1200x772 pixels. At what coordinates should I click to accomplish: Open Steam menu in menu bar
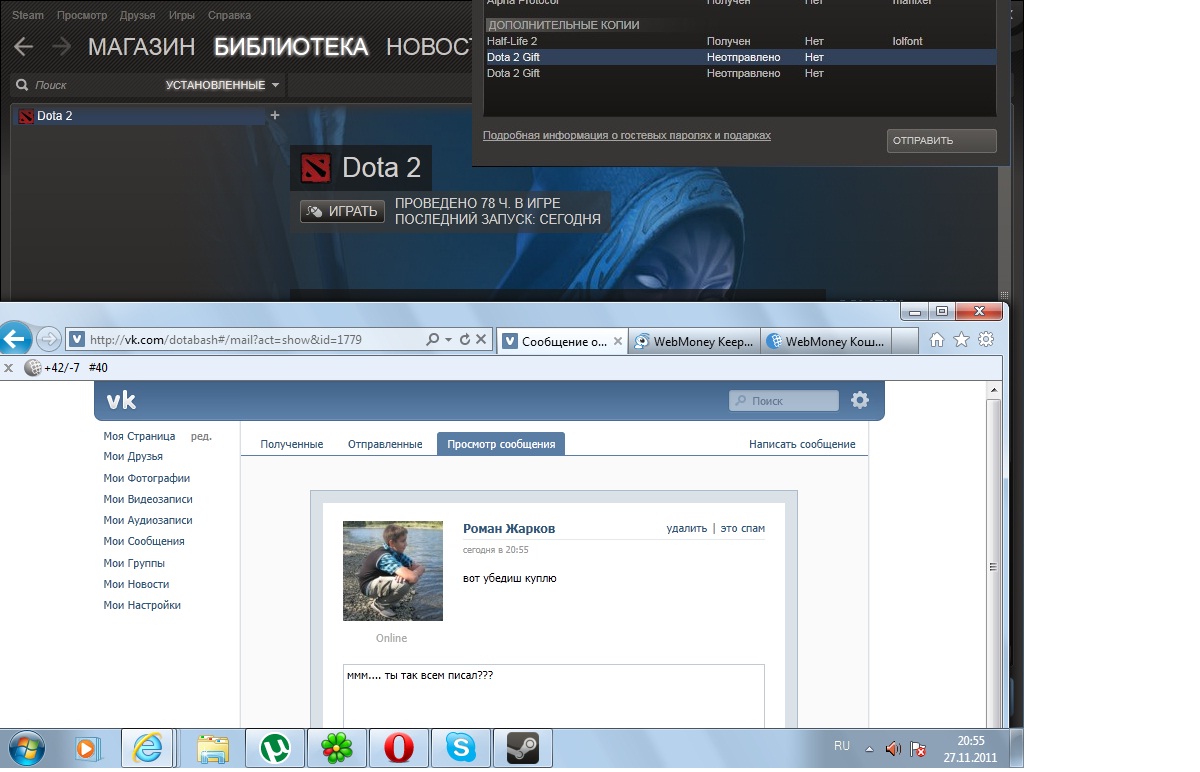tap(28, 16)
